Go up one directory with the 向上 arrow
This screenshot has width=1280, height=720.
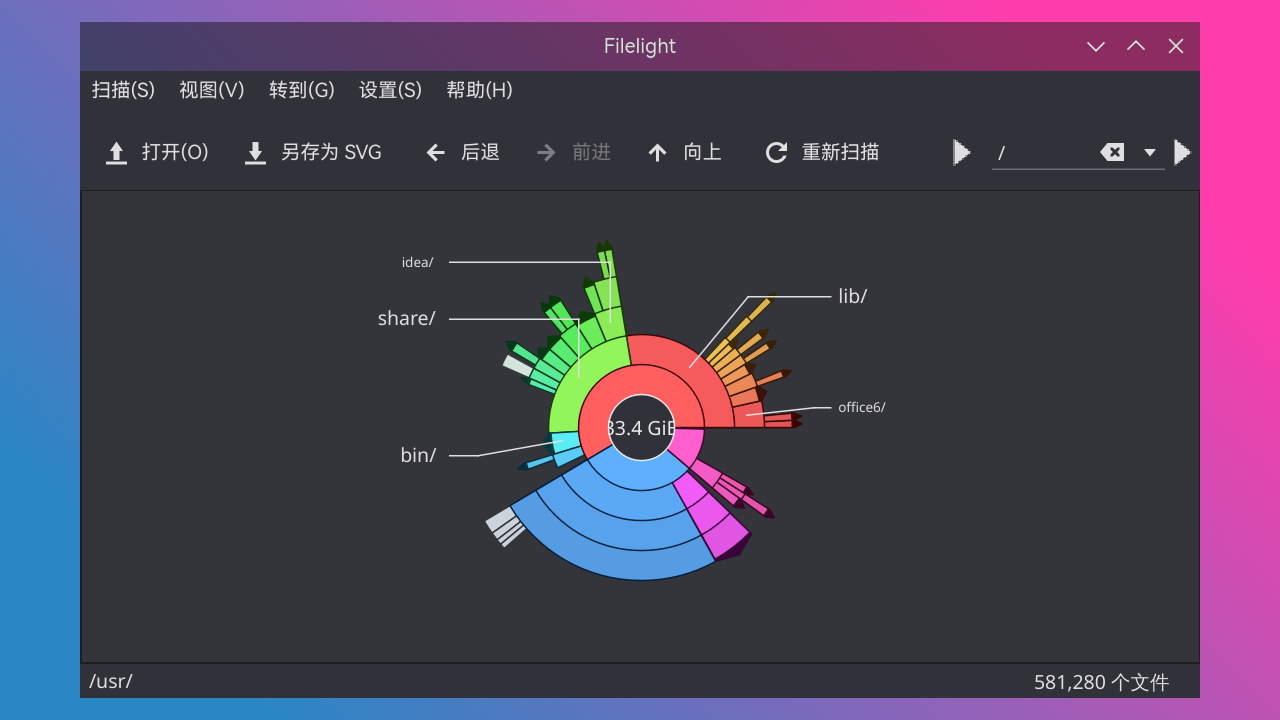(657, 152)
